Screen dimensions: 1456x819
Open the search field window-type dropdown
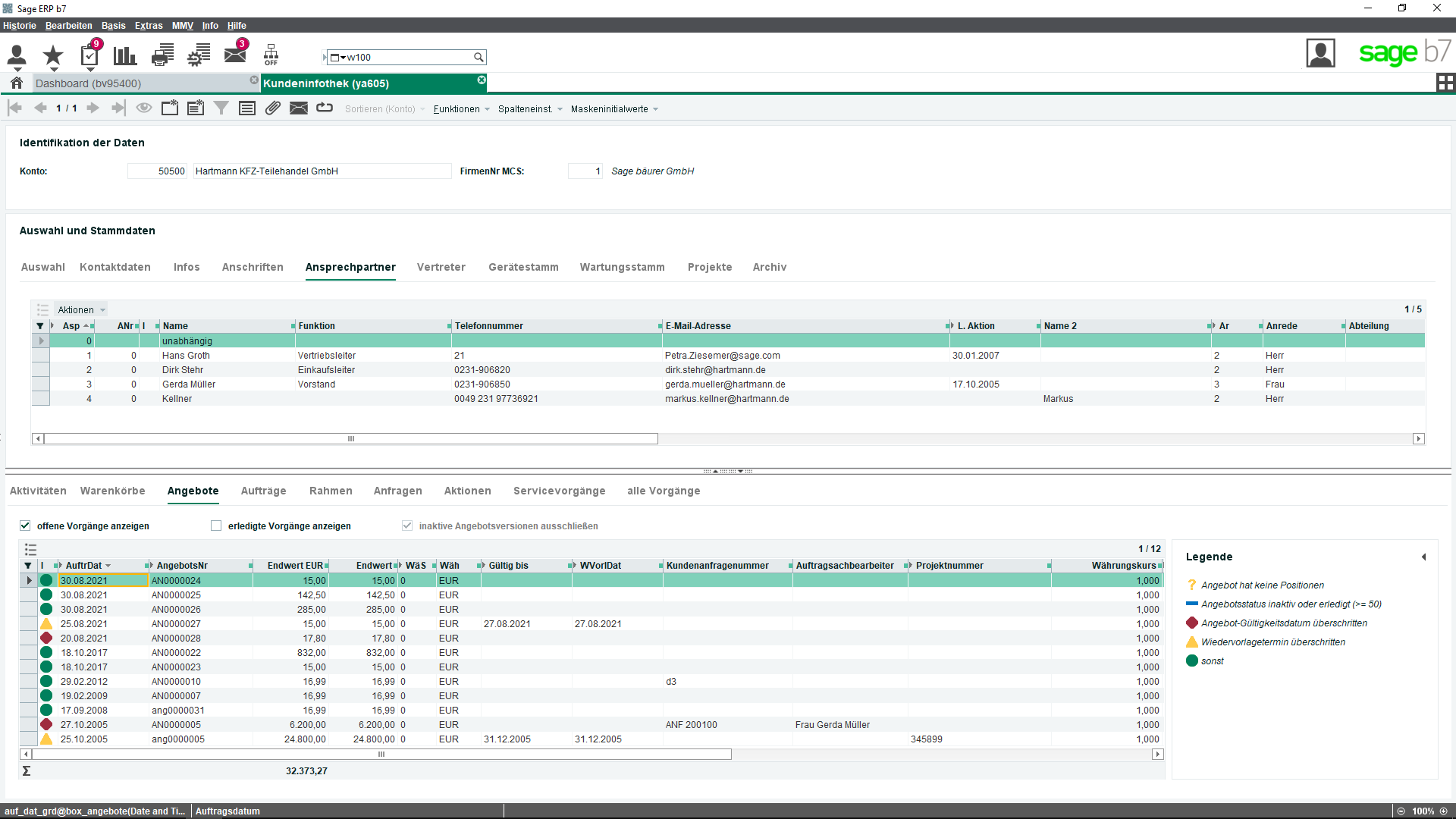click(x=337, y=57)
